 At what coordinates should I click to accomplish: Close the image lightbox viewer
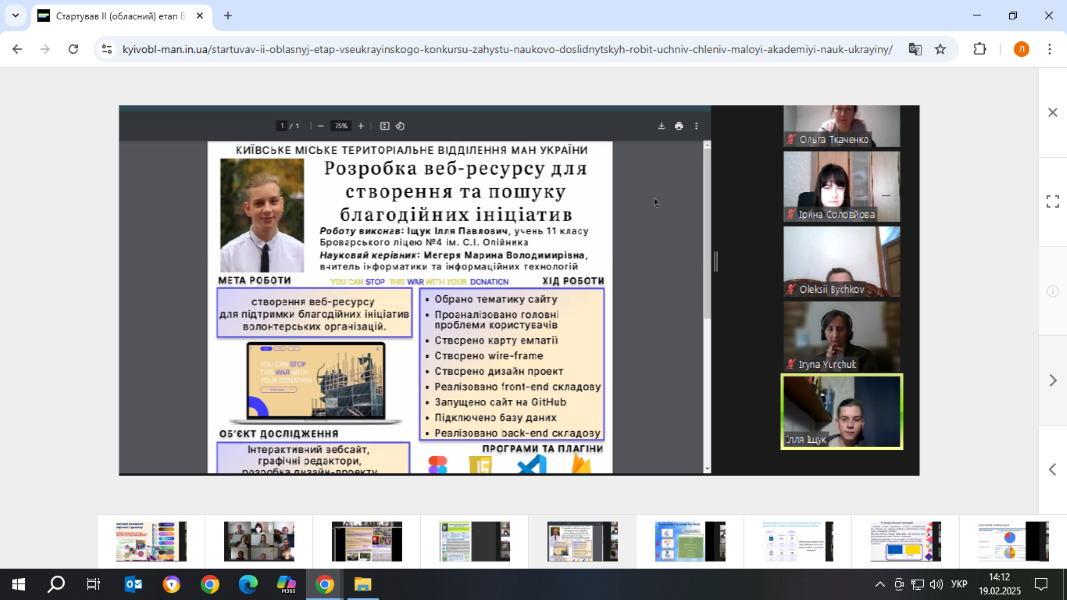click(1052, 113)
